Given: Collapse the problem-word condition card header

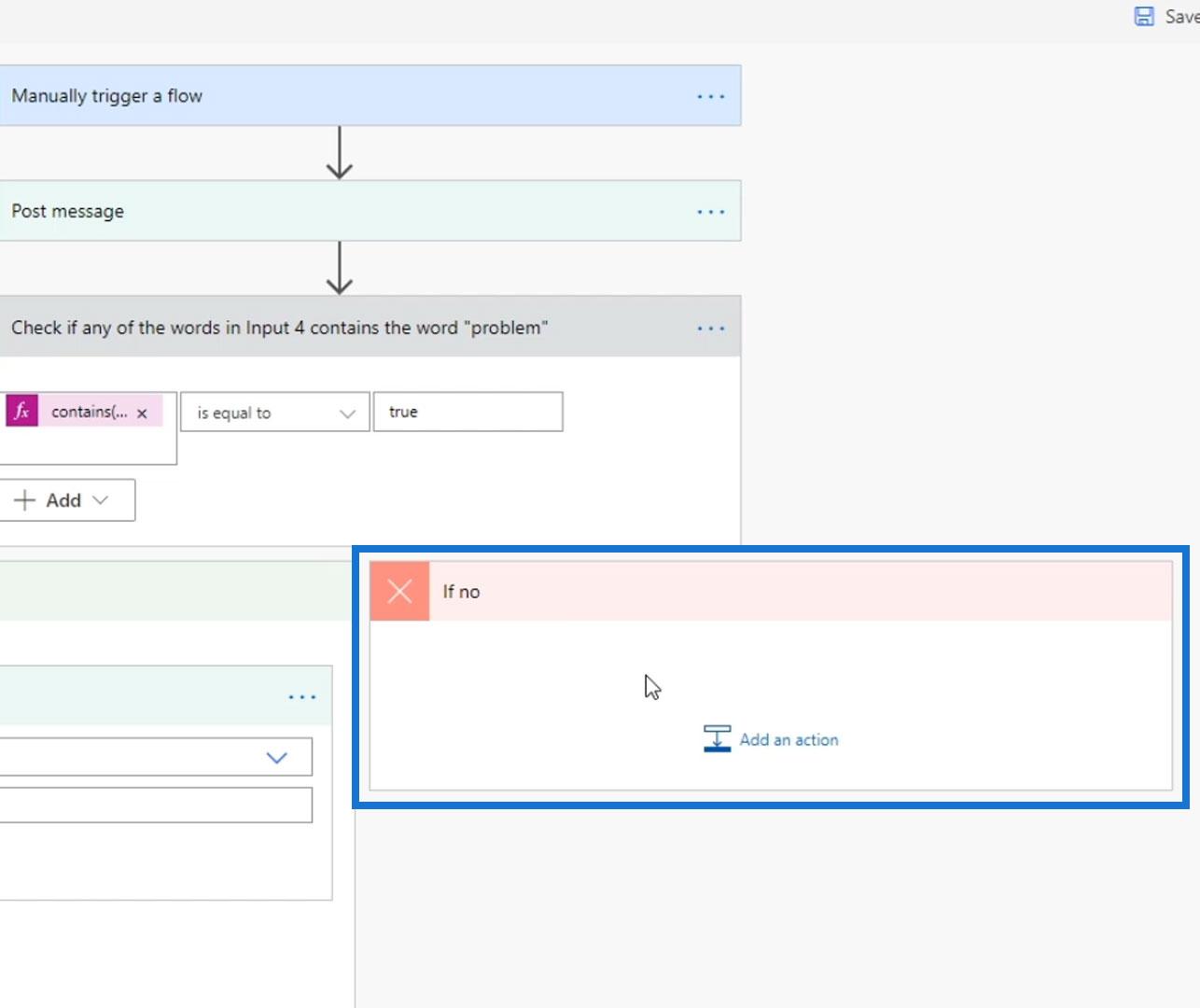Looking at the screenshot, I should [x=370, y=327].
